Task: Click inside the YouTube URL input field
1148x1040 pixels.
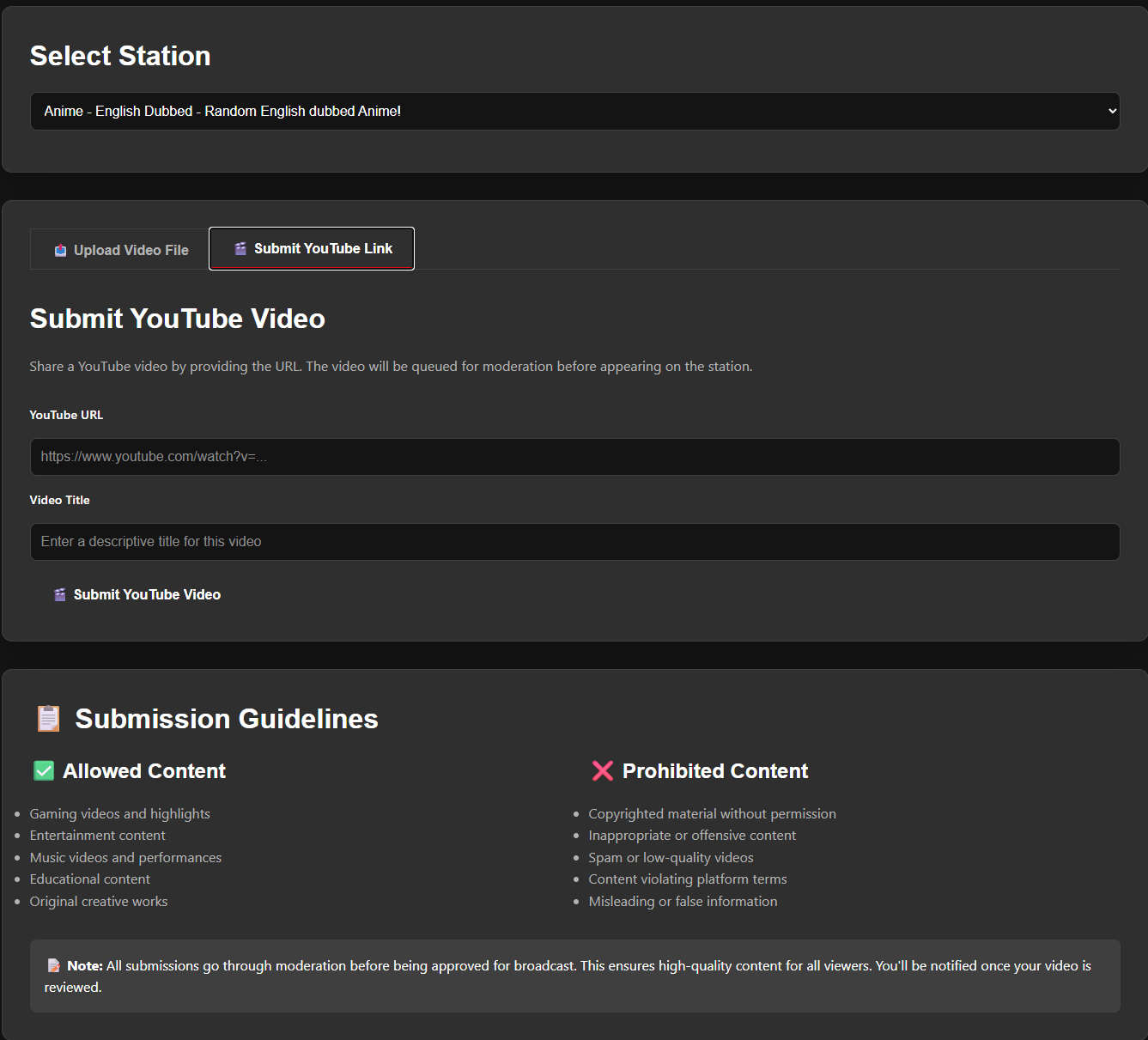Action: pos(574,456)
